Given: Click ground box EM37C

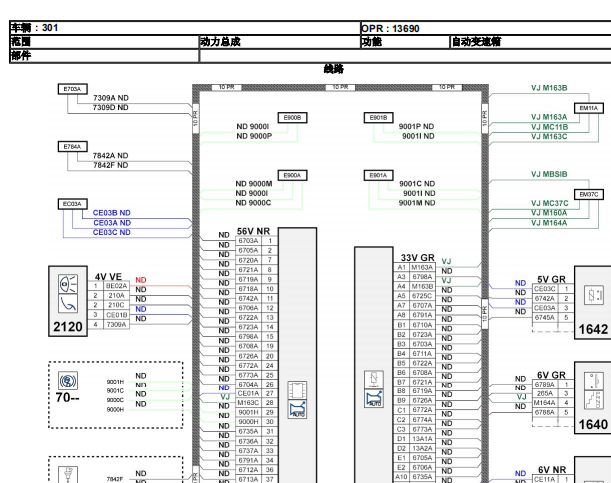Looking at the screenshot, I should (x=589, y=194).
